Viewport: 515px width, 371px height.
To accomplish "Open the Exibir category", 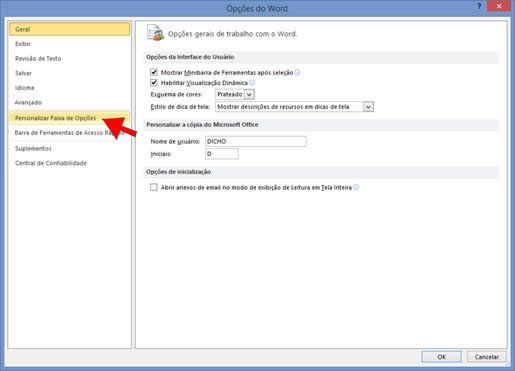I will (70, 44).
